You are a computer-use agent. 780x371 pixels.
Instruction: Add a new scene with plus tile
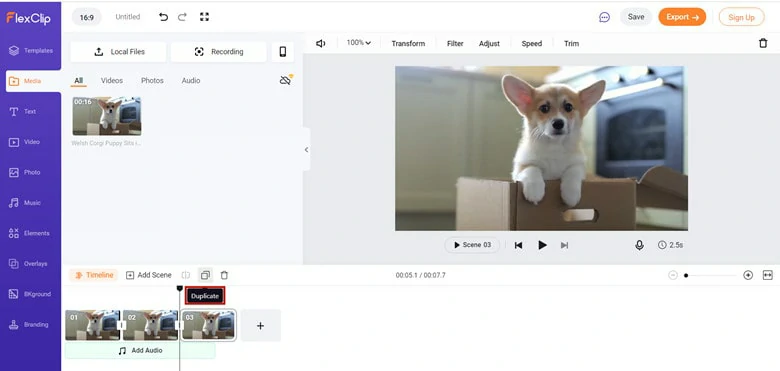(x=261, y=326)
